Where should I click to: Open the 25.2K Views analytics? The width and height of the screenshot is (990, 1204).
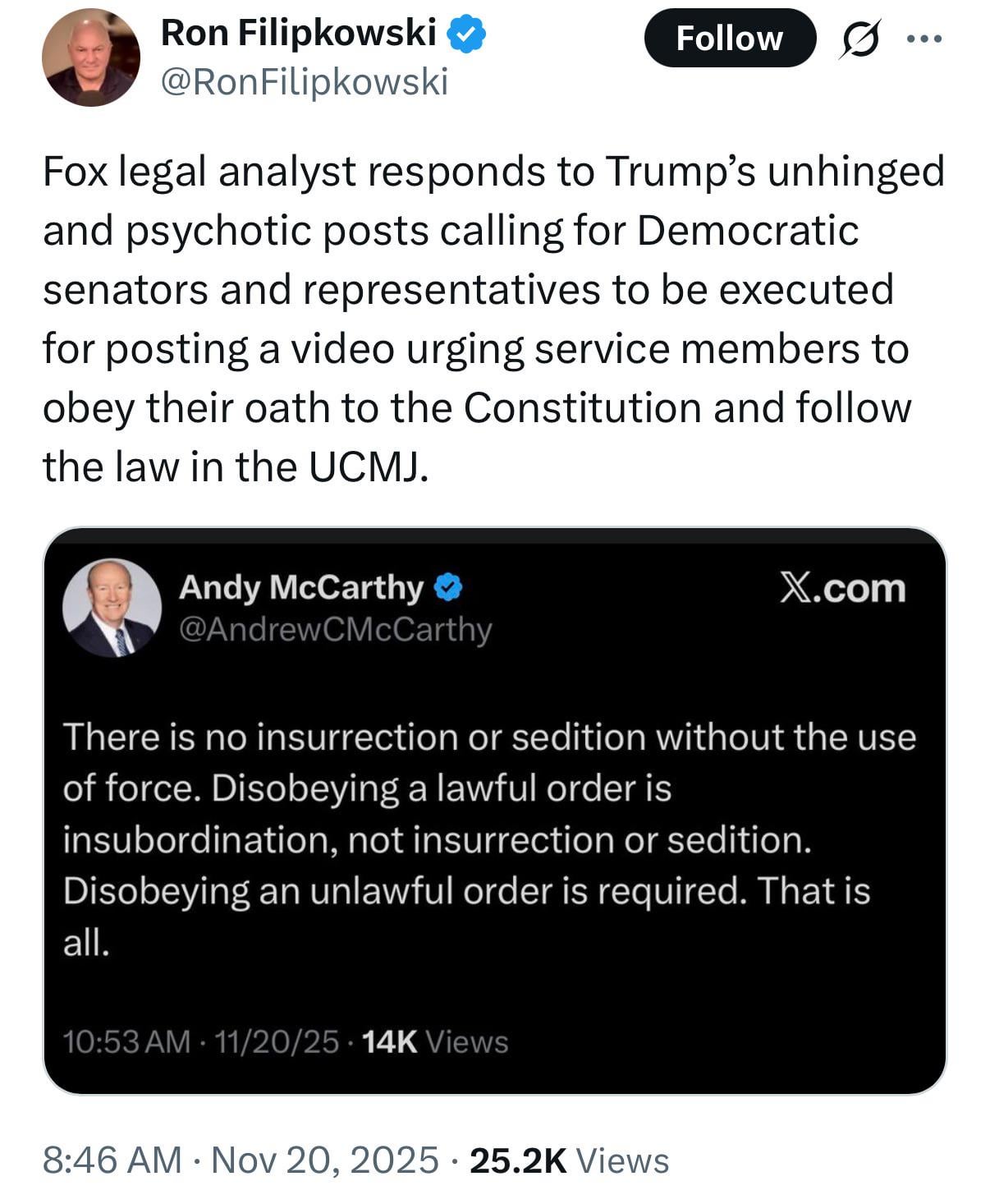pos(569,1160)
